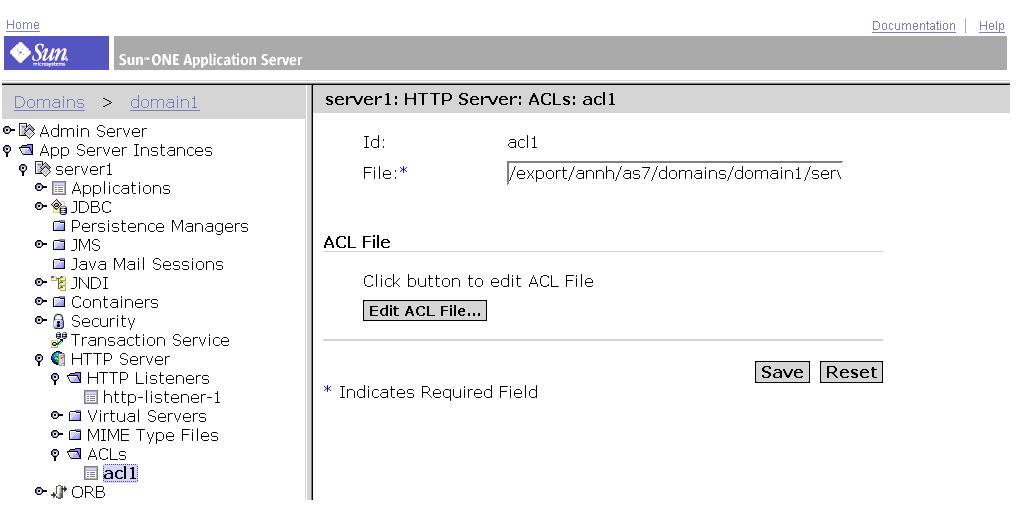Click the JMS folder icon
The width and height of the screenshot is (1023, 519).
coord(59,245)
